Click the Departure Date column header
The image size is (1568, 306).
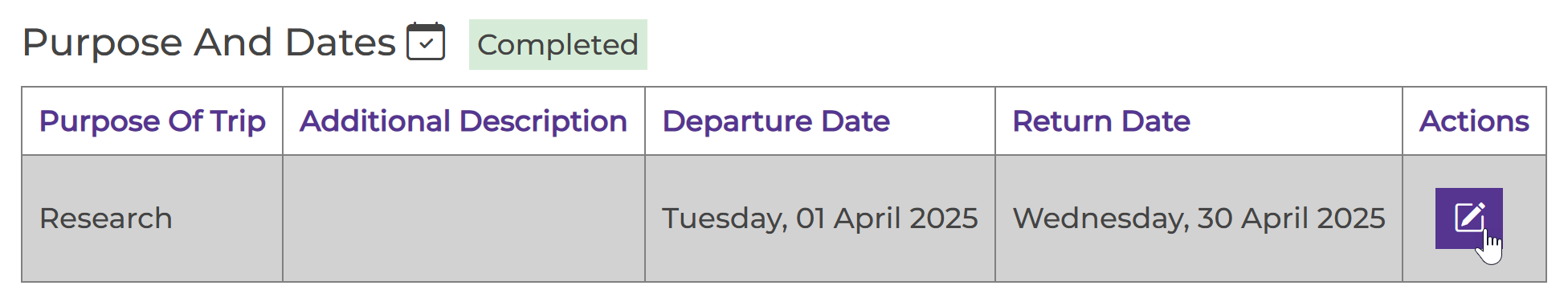(776, 121)
